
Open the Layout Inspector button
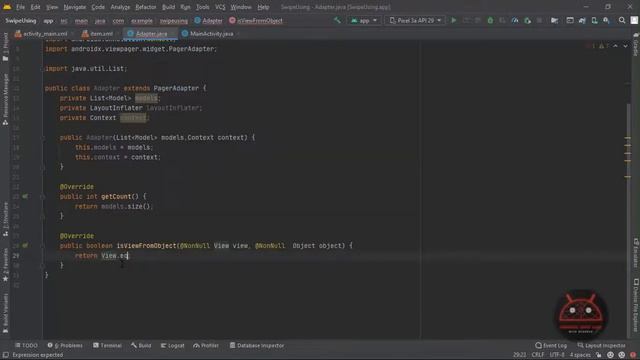[x=601, y=346]
